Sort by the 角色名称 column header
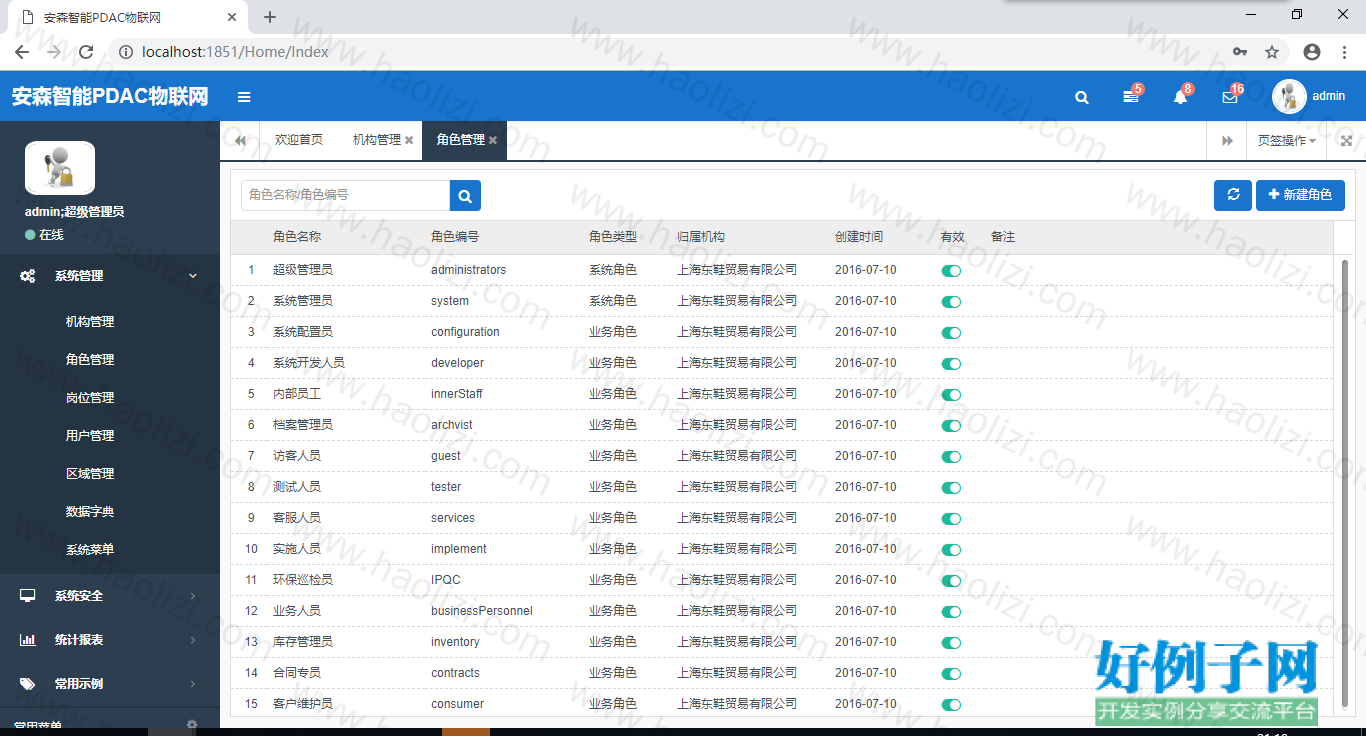Image resolution: width=1366 pixels, height=736 pixels. pyautogui.click(x=297, y=237)
